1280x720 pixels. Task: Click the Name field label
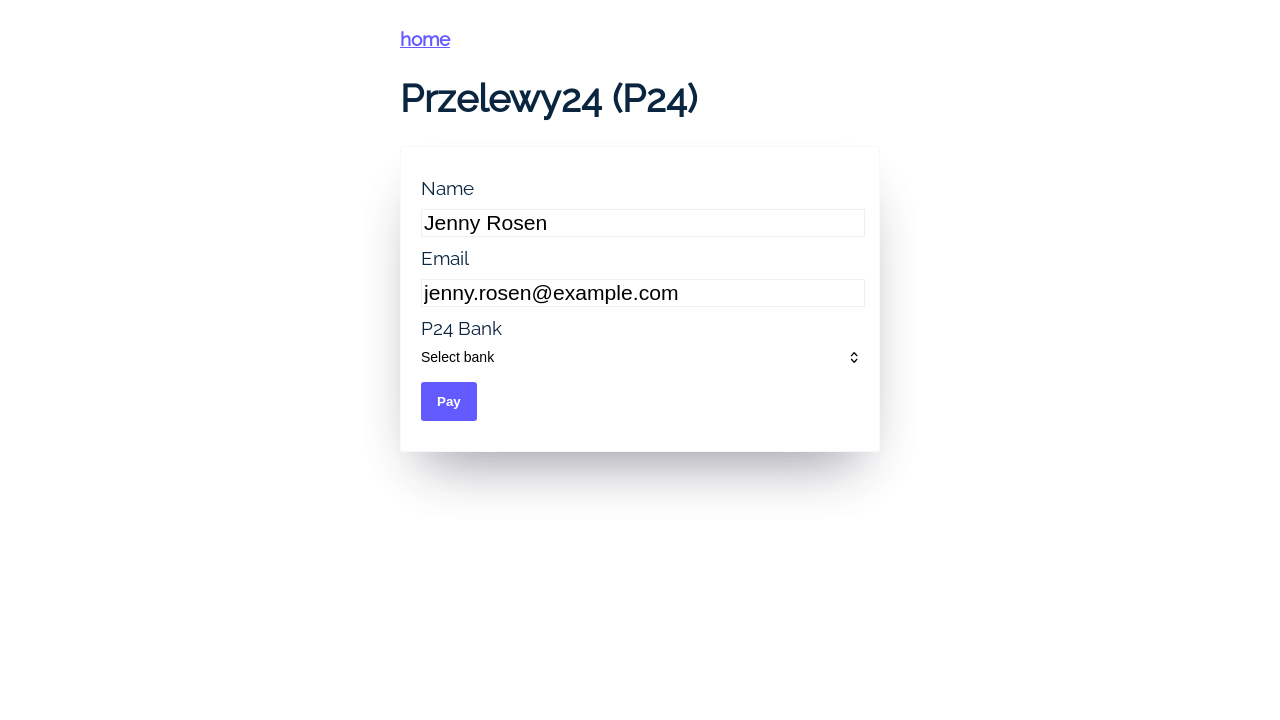(447, 189)
